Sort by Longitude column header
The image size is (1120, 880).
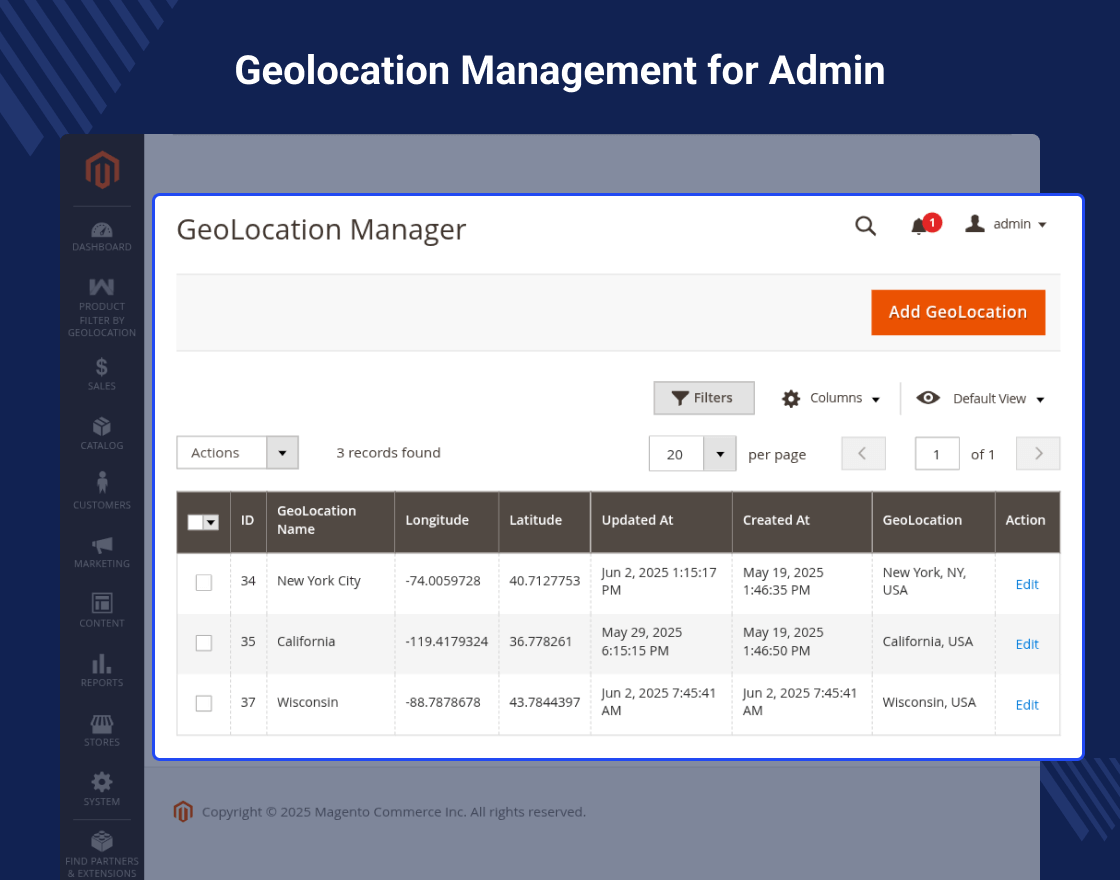[x=446, y=521]
